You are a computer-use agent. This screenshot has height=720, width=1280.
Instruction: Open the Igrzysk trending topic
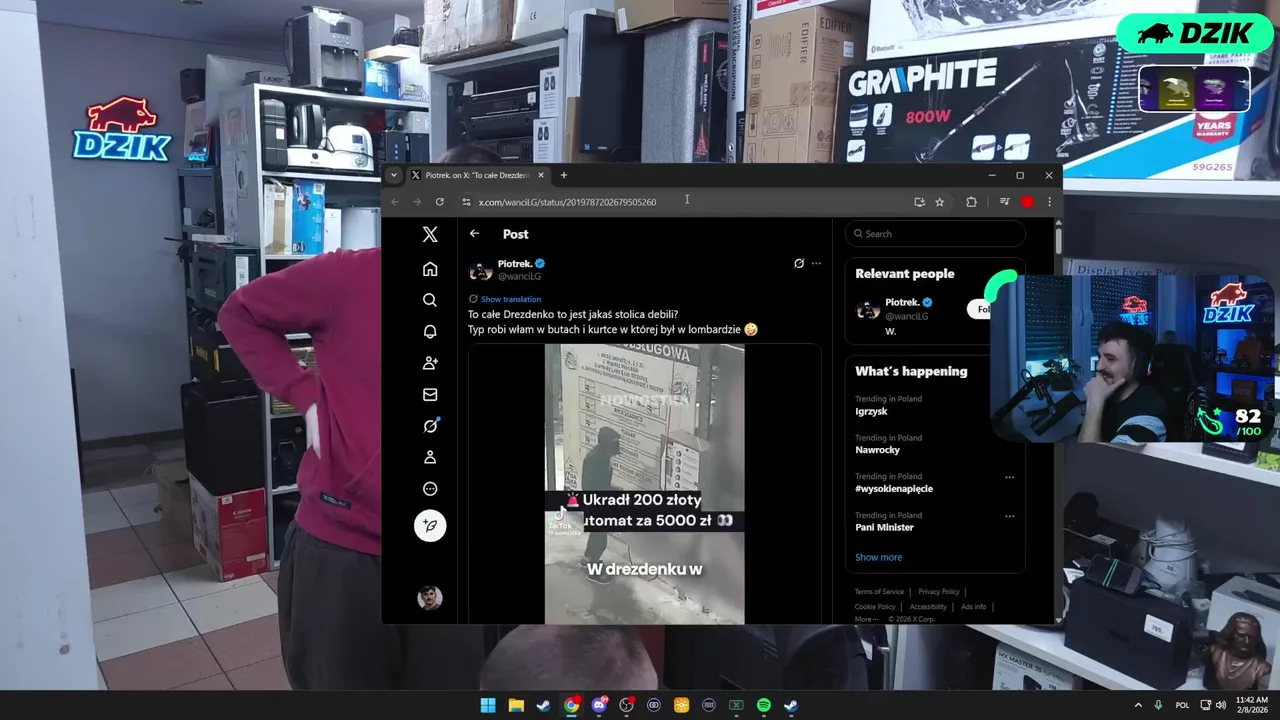tap(871, 411)
